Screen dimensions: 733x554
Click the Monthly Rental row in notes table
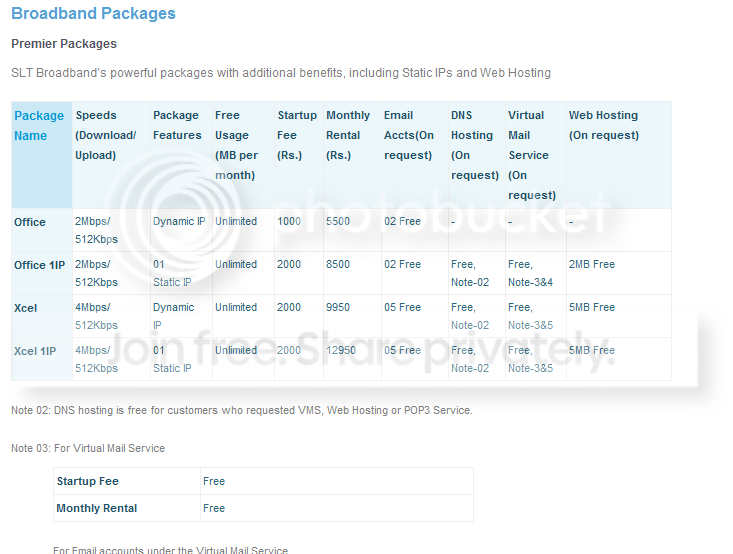(264, 508)
